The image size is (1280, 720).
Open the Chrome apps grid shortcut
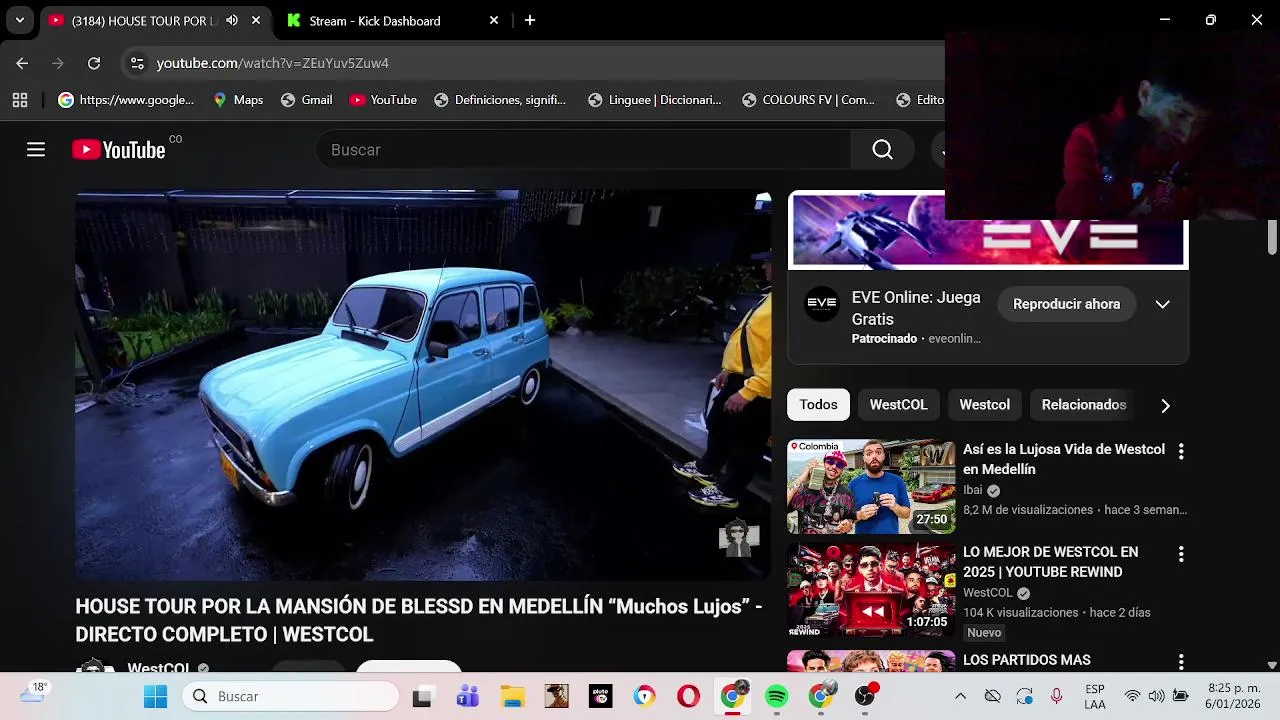point(20,100)
